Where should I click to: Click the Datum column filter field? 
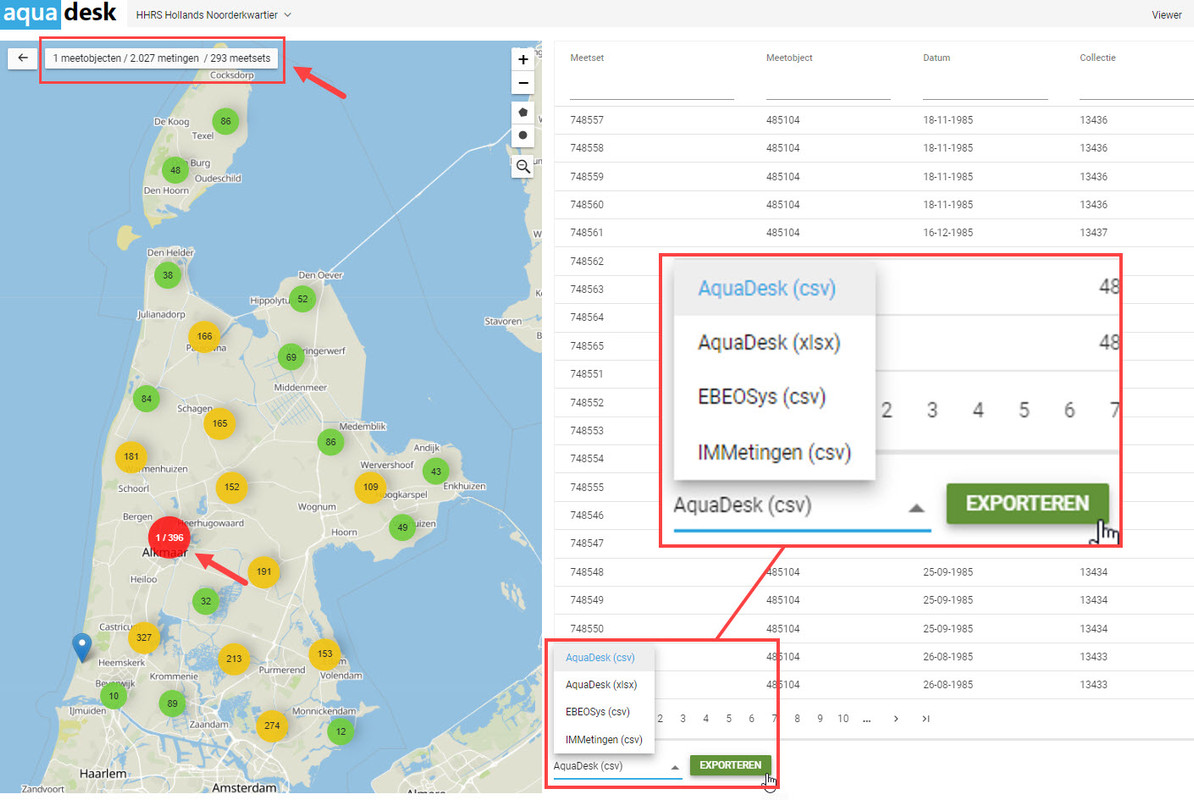pyautogui.click(x=985, y=90)
